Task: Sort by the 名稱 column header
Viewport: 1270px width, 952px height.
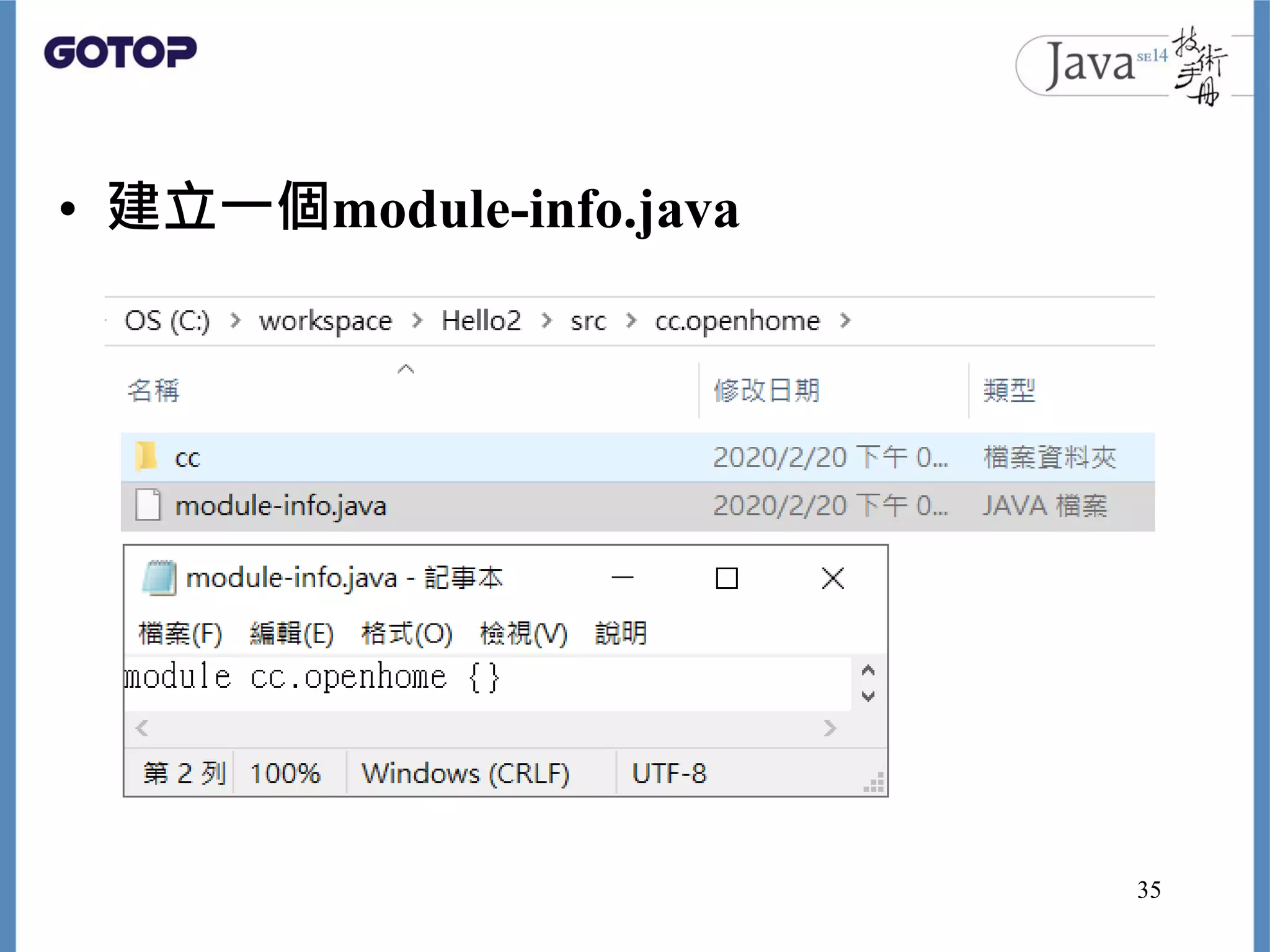Action: (153, 390)
